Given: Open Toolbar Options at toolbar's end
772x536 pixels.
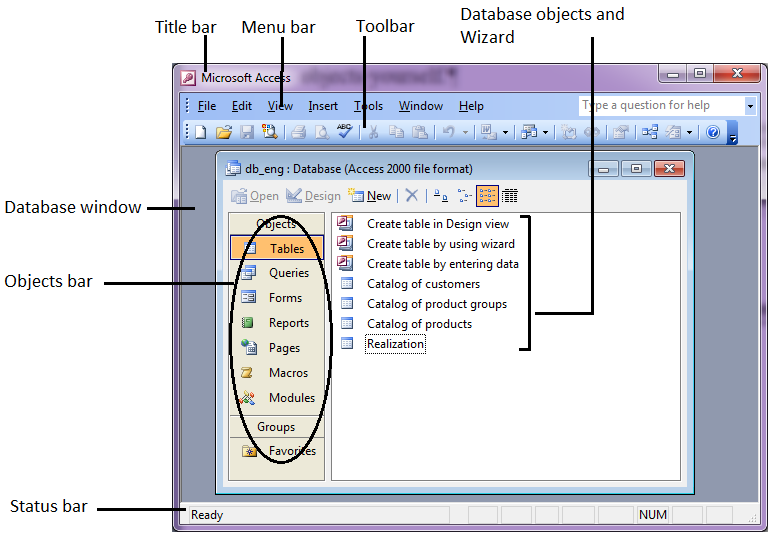Looking at the screenshot, I should [733, 132].
